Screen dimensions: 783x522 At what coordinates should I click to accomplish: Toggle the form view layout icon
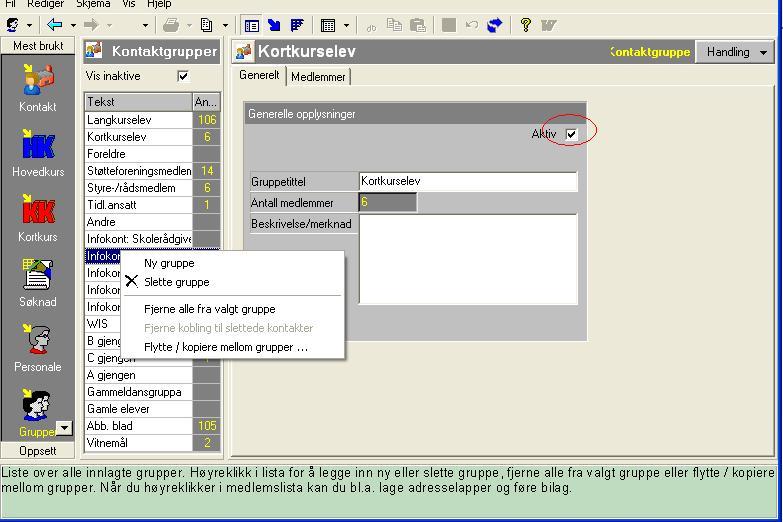(x=251, y=25)
